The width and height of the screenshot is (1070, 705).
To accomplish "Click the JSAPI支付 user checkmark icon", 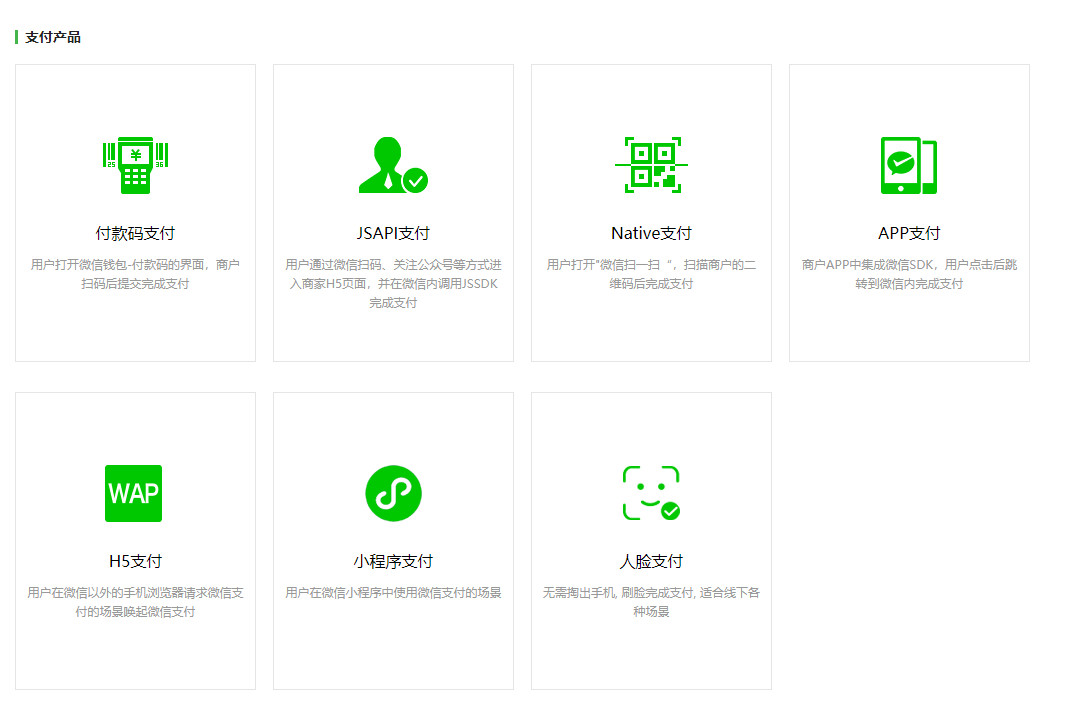I will point(393,165).
